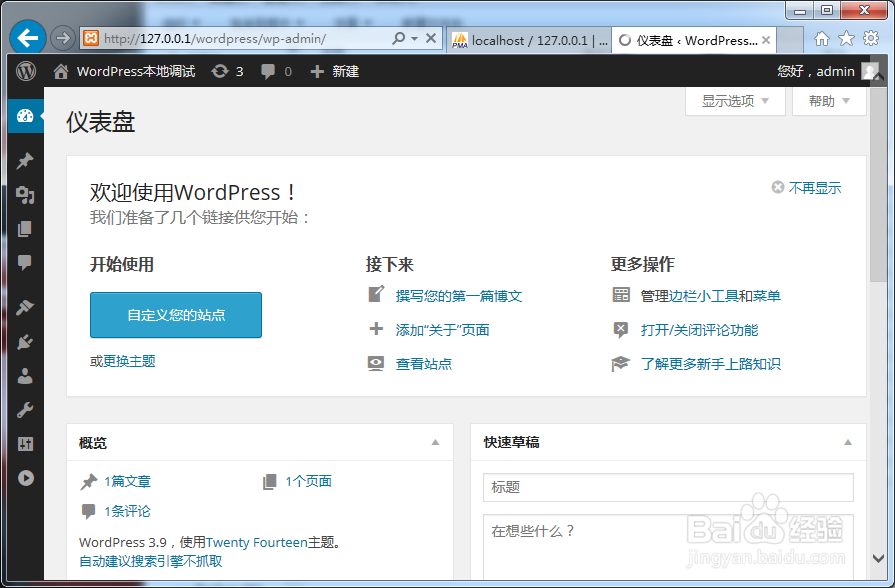Screen dimensions: 895x588
Task: Open the 1篇文章 link
Action: pos(127,481)
